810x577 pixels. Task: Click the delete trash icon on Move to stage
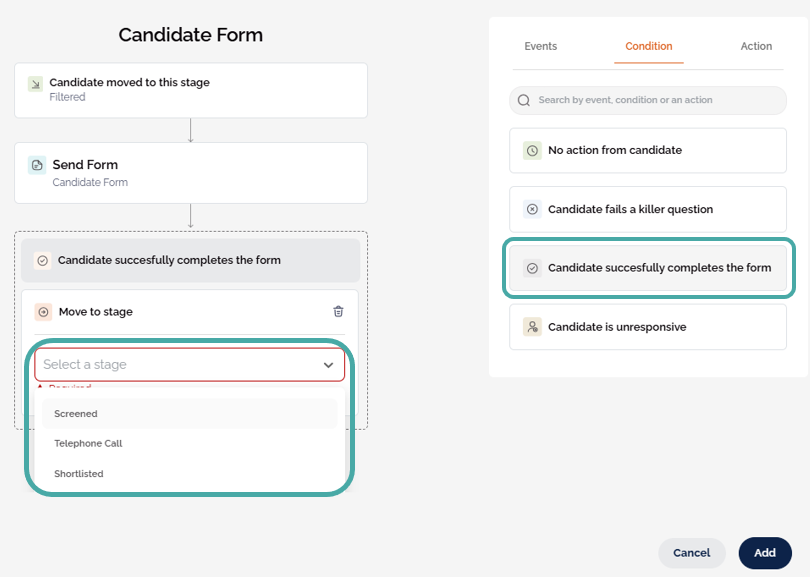pos(338,312)
